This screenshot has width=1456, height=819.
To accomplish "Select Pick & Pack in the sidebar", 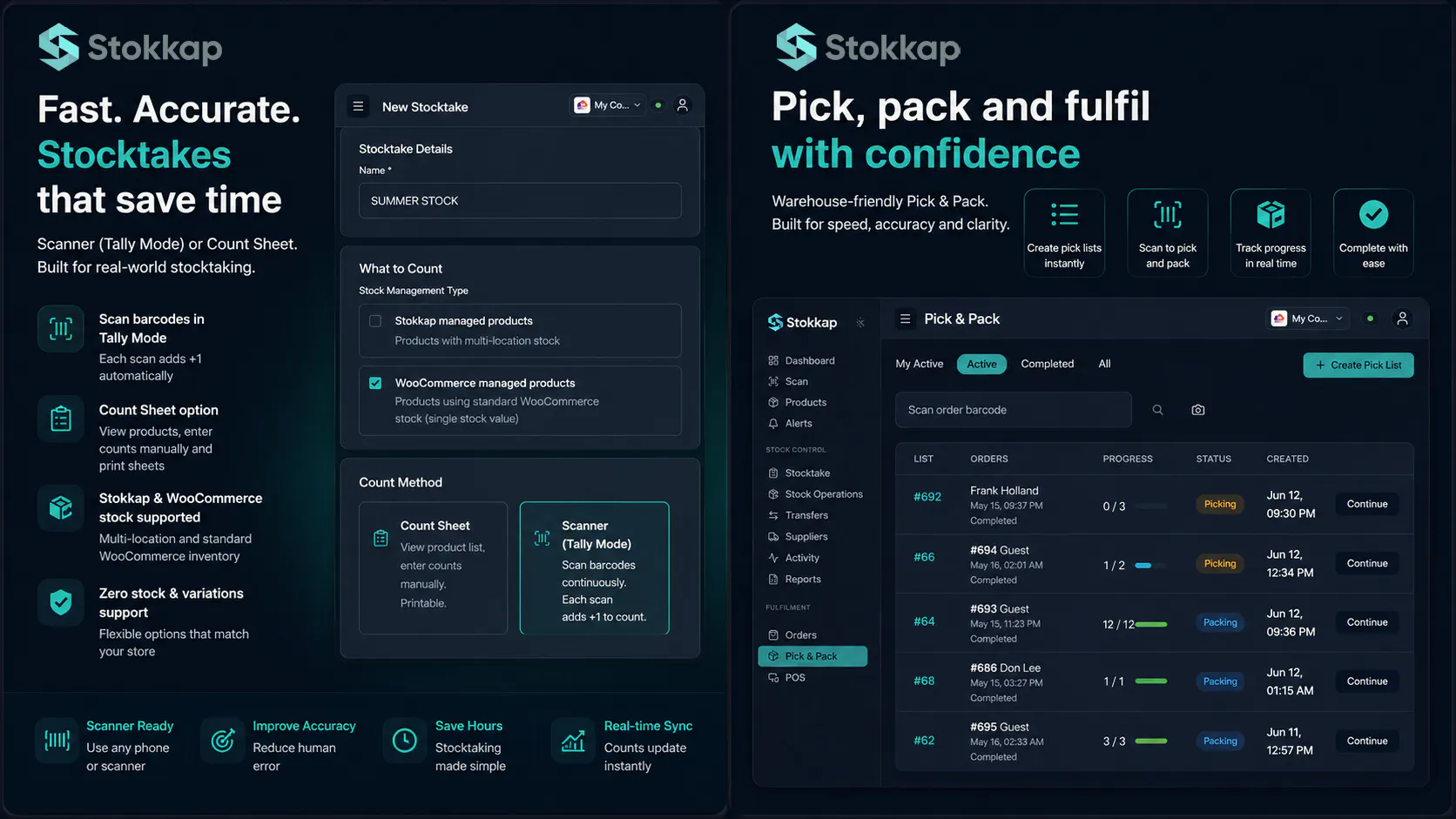I will [x=812, y=656].
